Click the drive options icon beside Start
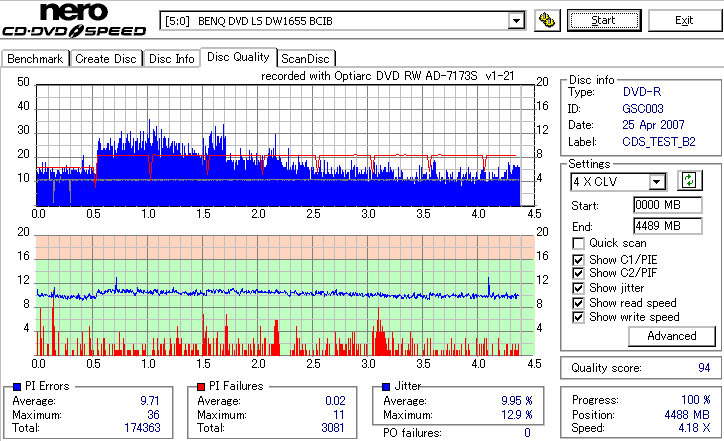This screenshot has height=441, width=724. 547,21
